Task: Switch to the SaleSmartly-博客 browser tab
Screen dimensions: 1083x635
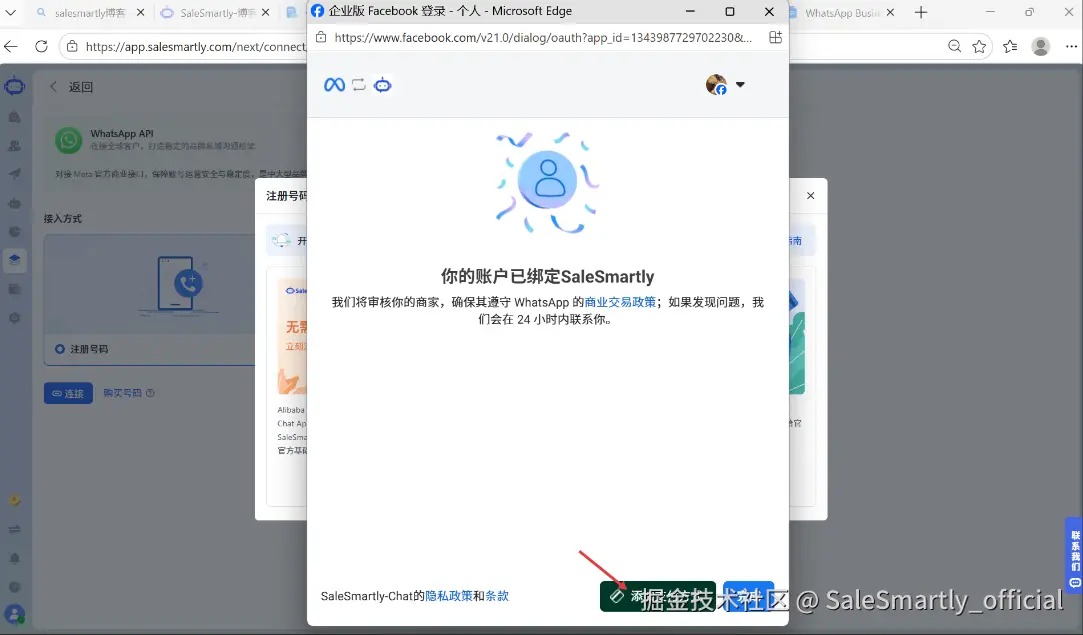Action: (x=209, y=12)
